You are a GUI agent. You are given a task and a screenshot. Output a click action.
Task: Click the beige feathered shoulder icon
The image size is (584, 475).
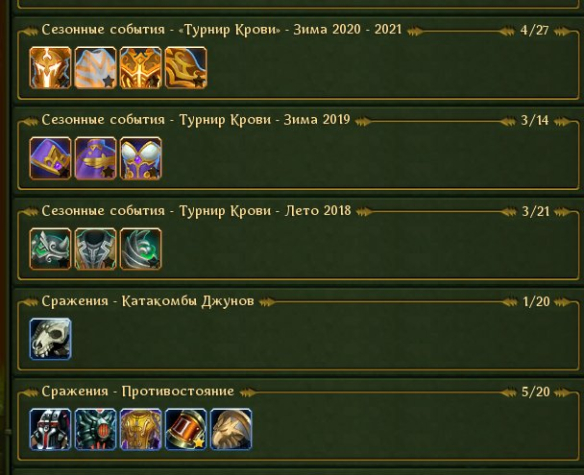(x=231, y=429)
